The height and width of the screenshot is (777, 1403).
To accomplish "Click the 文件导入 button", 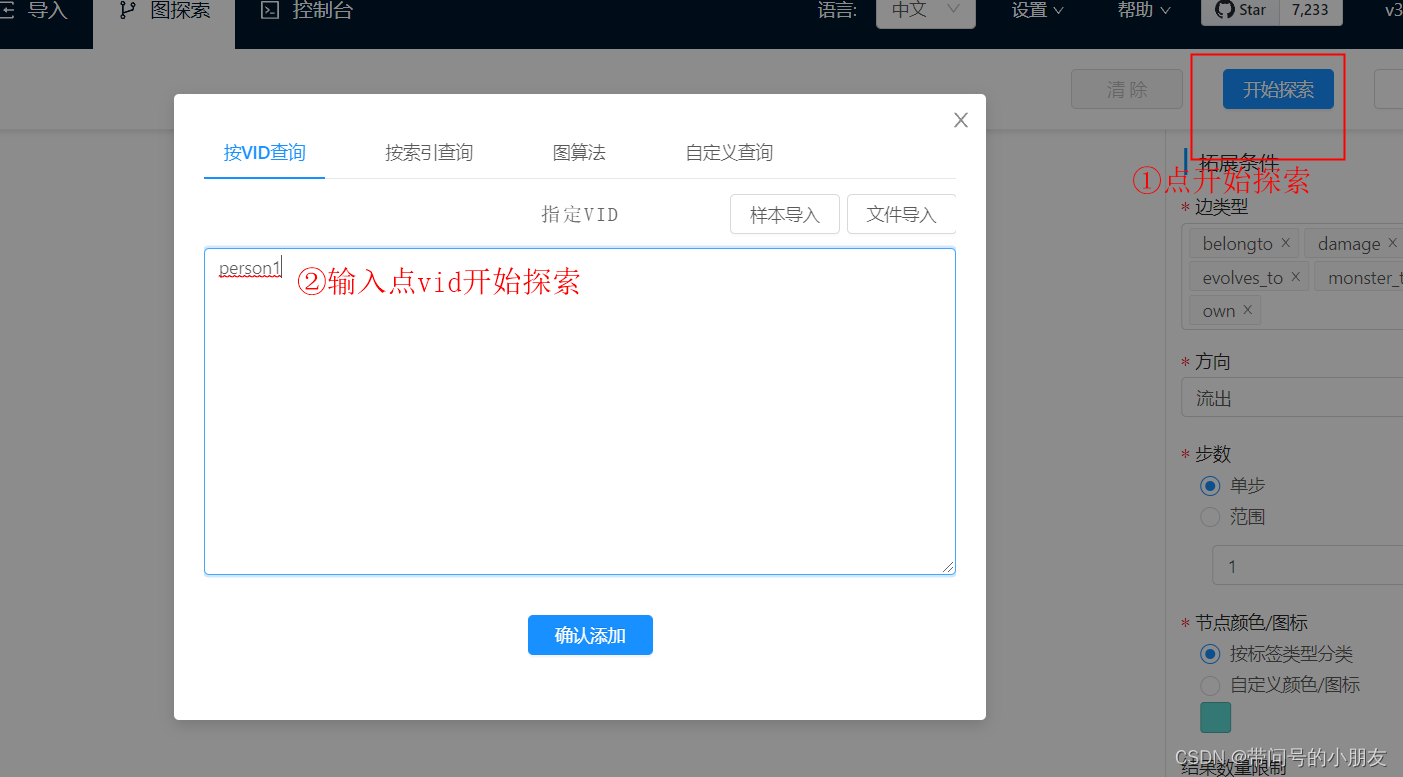I will click(x=901, y=214).
